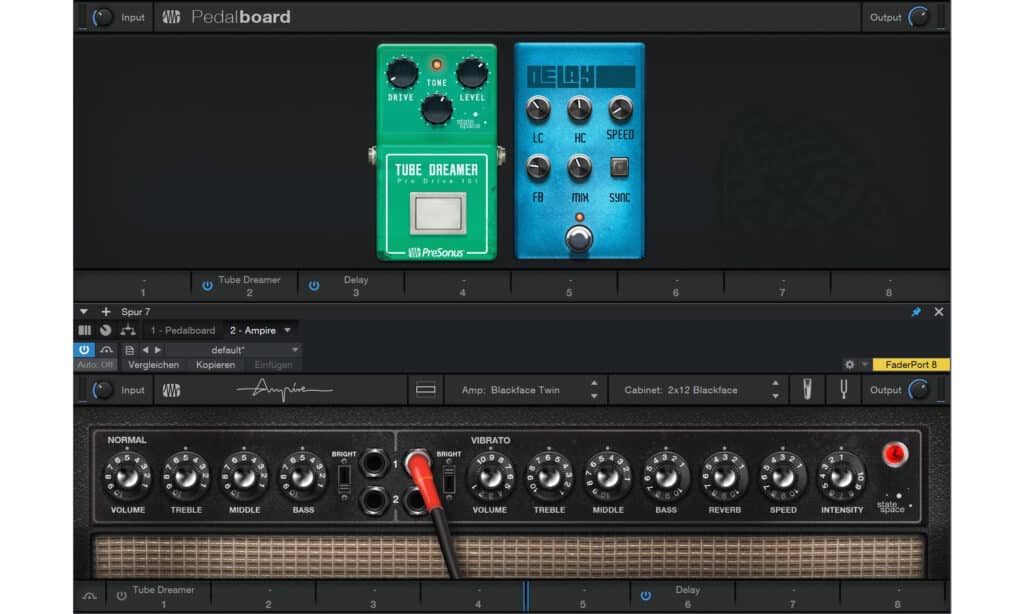Switch to the 1 - Pedalboard tab
The height and width of the screenshot is (614, 1024).
(183, 331)
